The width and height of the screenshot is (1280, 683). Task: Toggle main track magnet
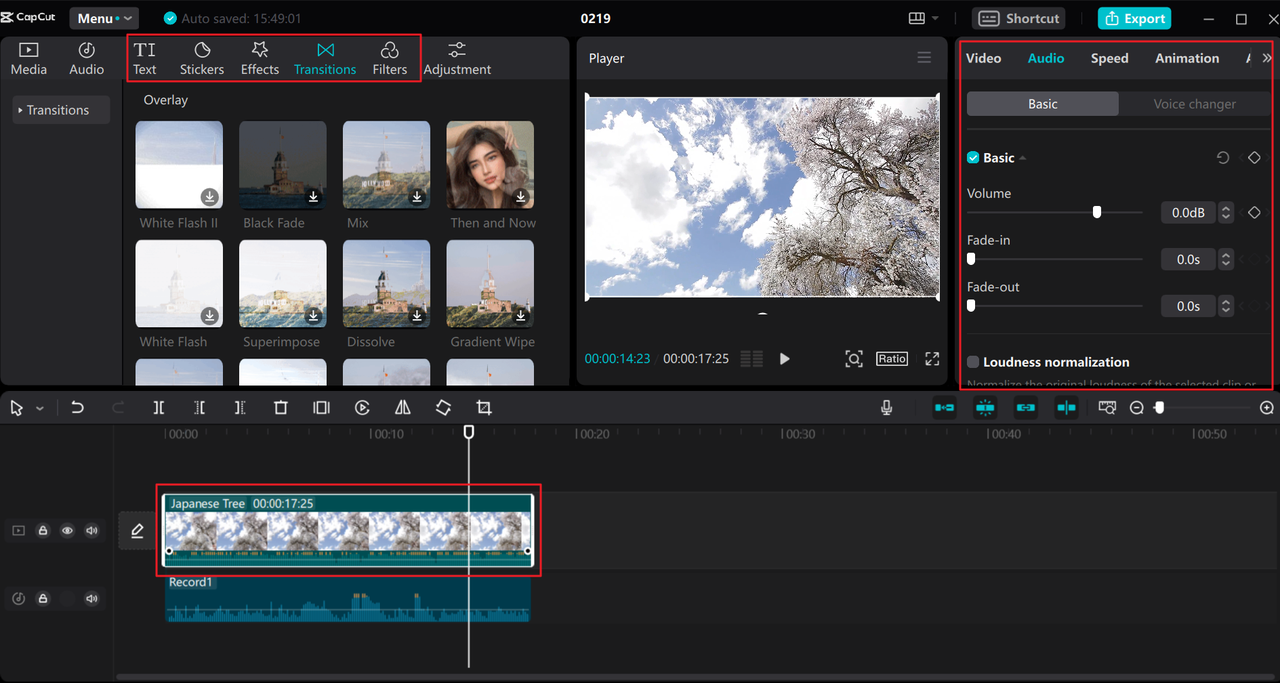(944, 408)
